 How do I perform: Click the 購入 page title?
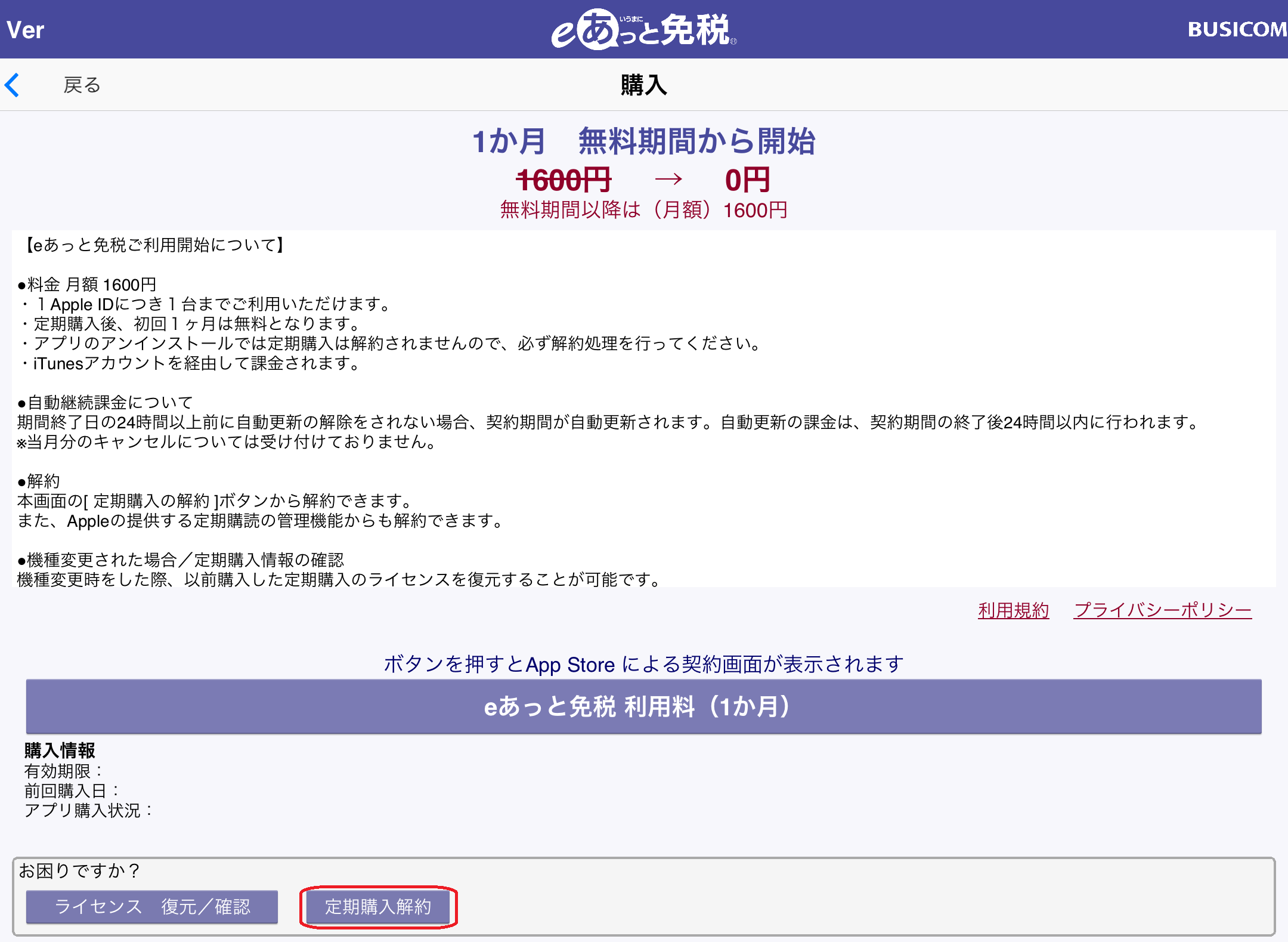[644, 85]
